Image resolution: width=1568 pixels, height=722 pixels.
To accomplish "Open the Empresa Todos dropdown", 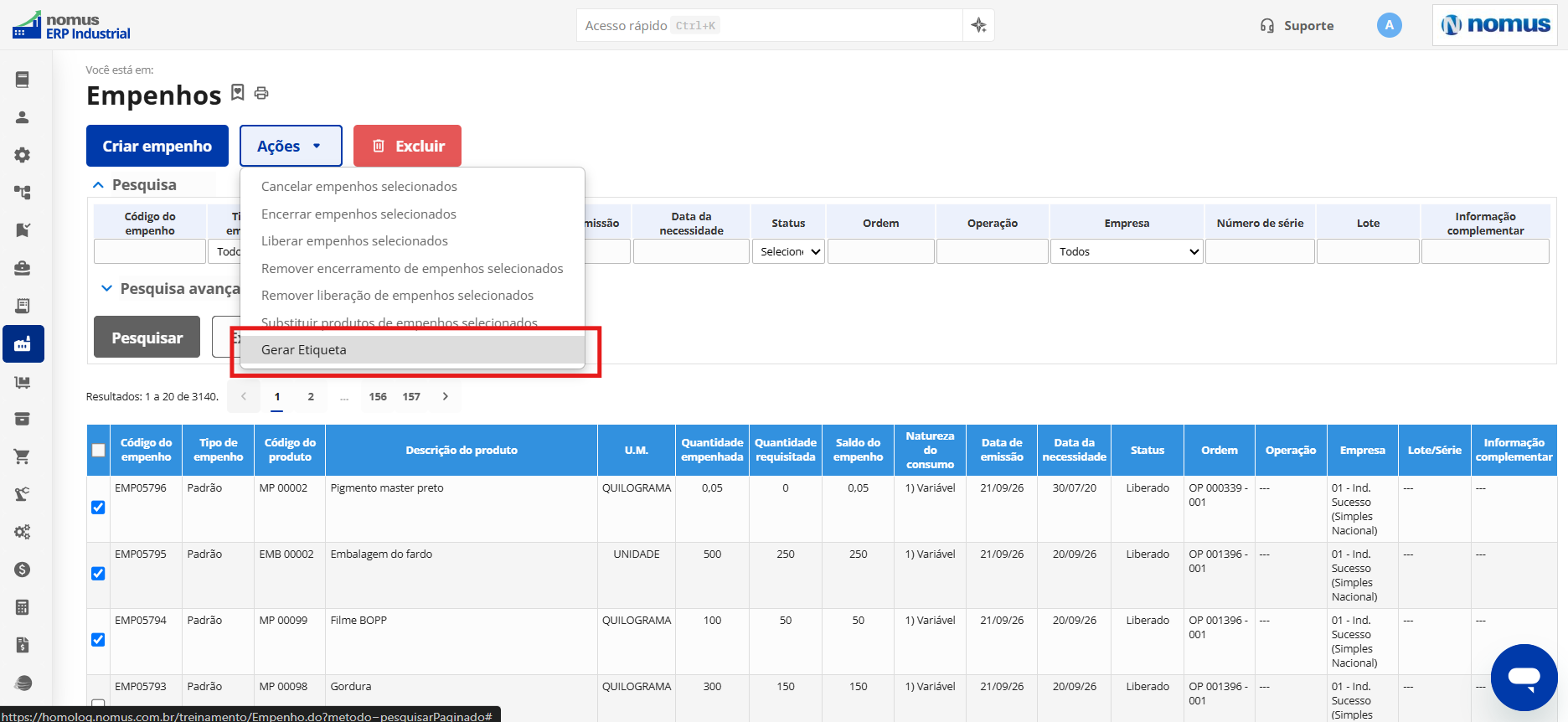I will pos(1127,251).
